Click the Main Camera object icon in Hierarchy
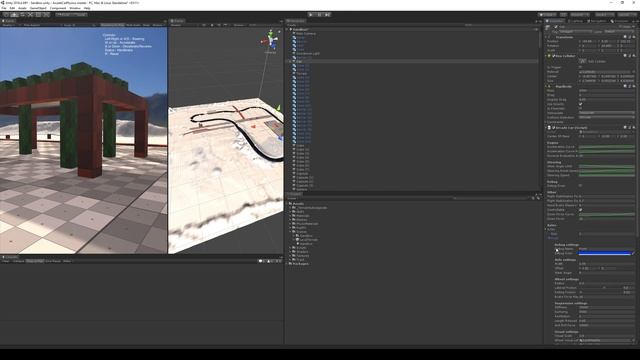640x360 pixels. 294,33
